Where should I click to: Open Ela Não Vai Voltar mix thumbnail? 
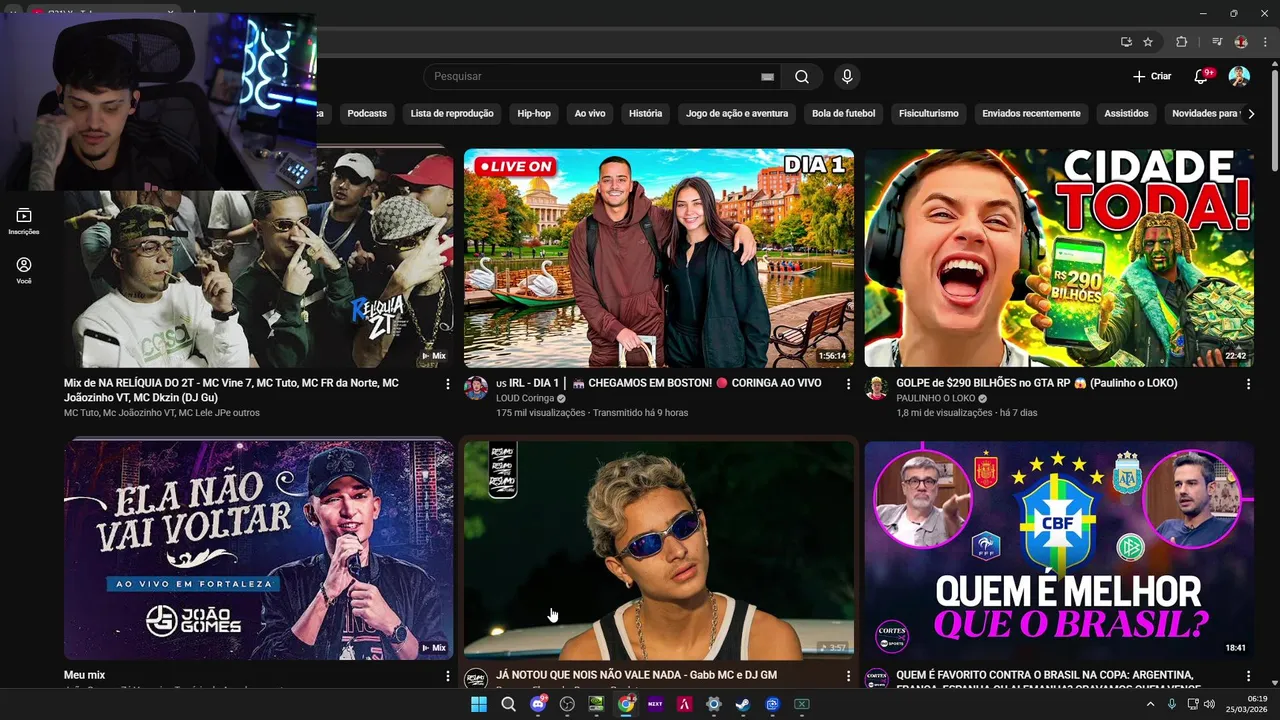coord(258,550)
